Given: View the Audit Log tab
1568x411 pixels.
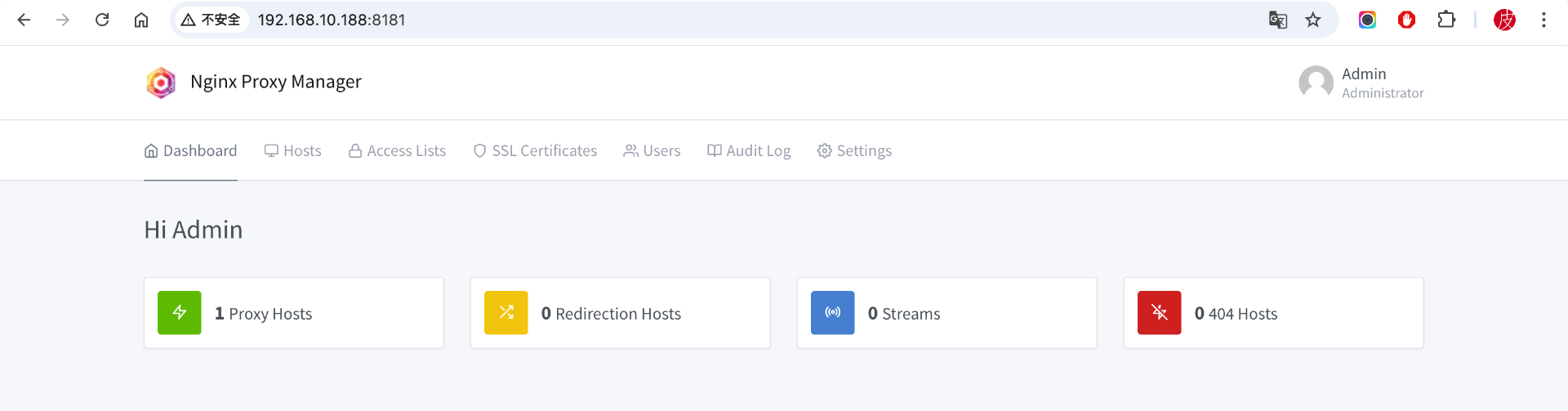Looking at the screenshot, I should (750, 151).
